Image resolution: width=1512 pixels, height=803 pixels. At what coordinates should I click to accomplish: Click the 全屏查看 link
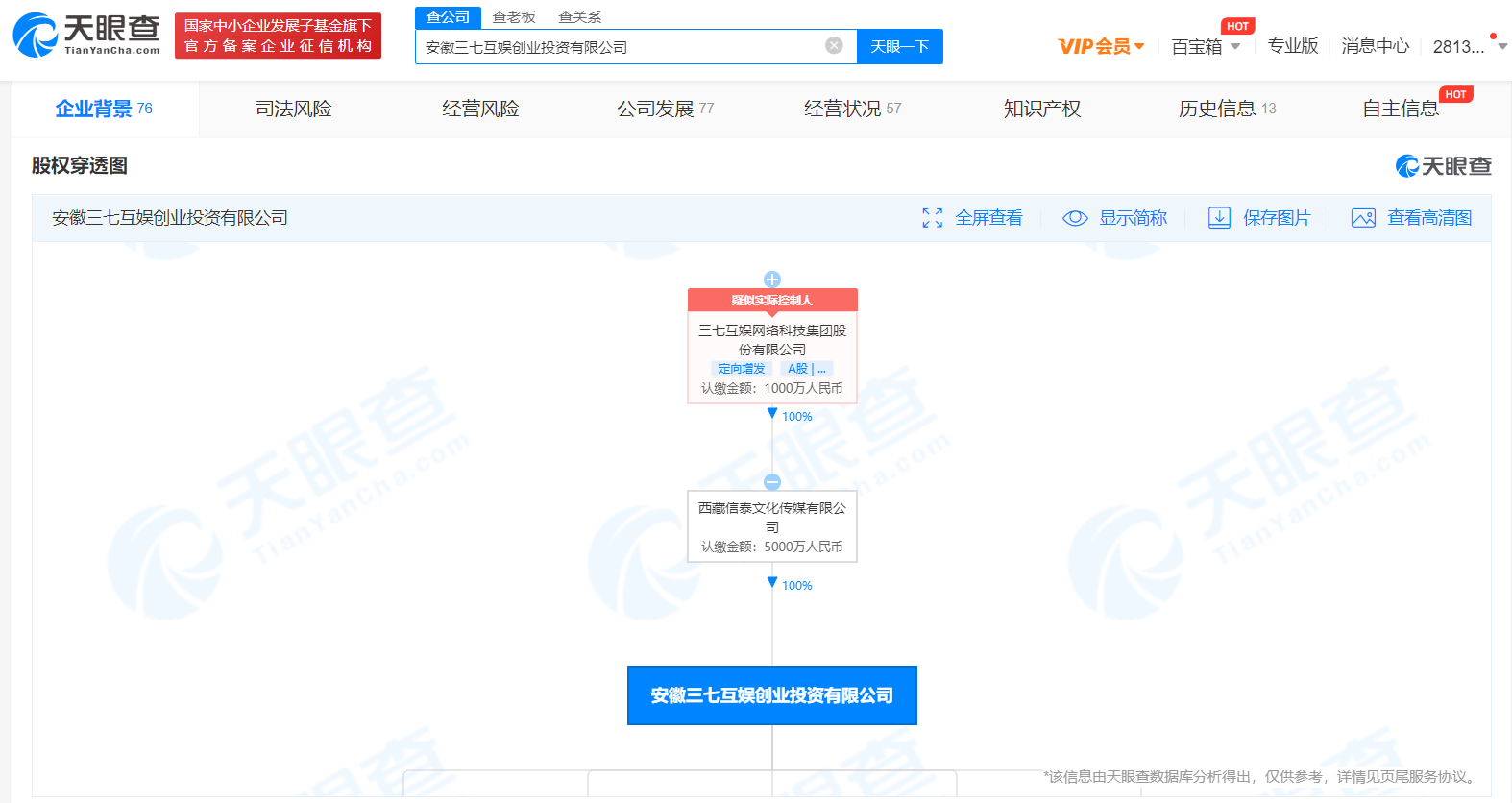(x=988, y=218)
